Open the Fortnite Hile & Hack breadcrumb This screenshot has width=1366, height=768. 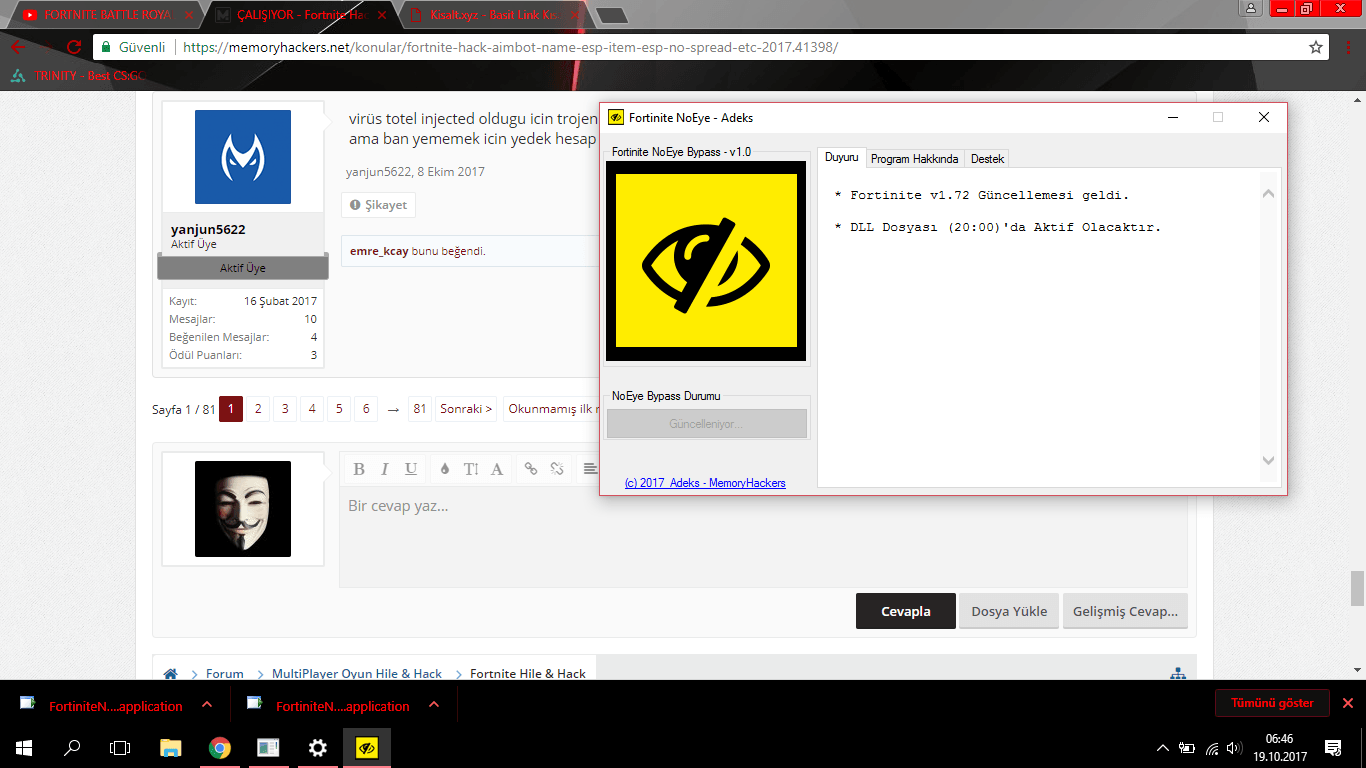coord(528,674)
